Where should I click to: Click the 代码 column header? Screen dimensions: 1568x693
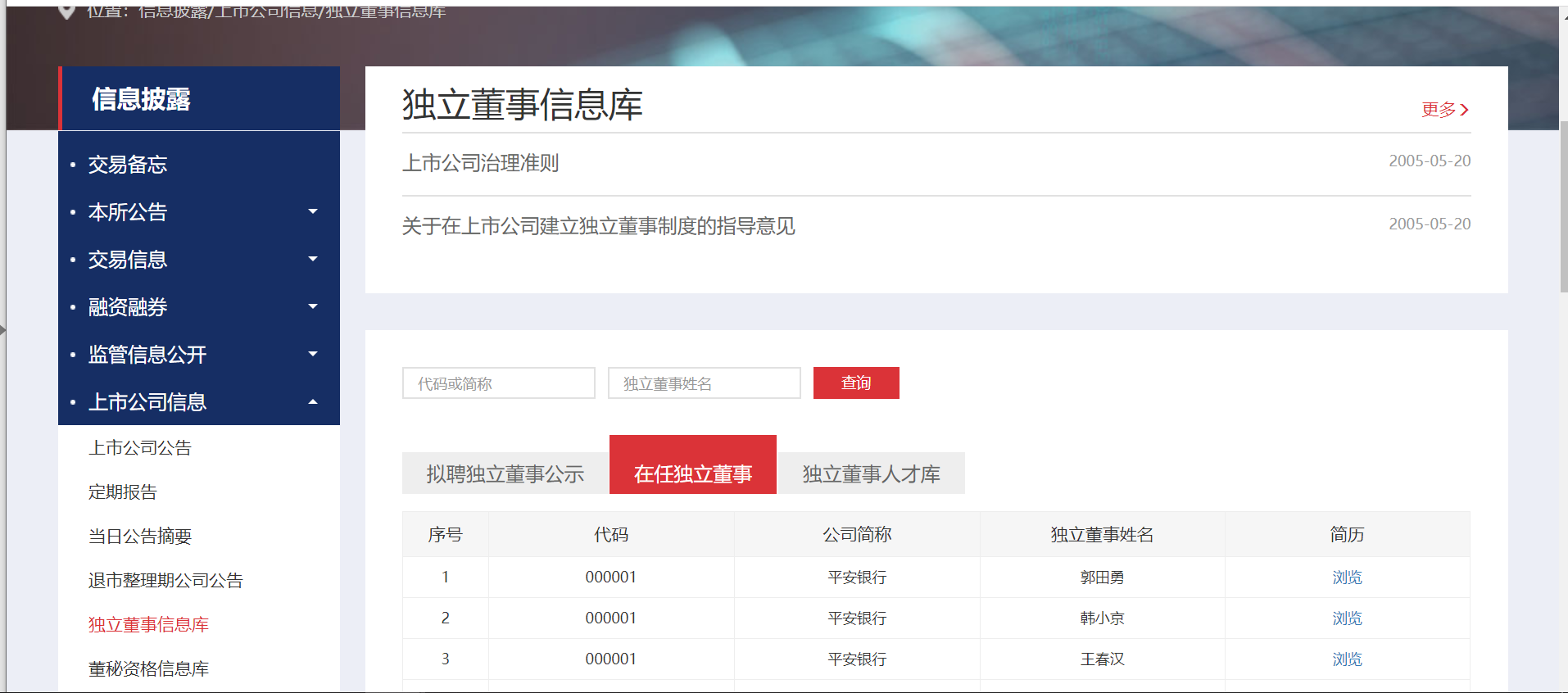coord(611,535)
